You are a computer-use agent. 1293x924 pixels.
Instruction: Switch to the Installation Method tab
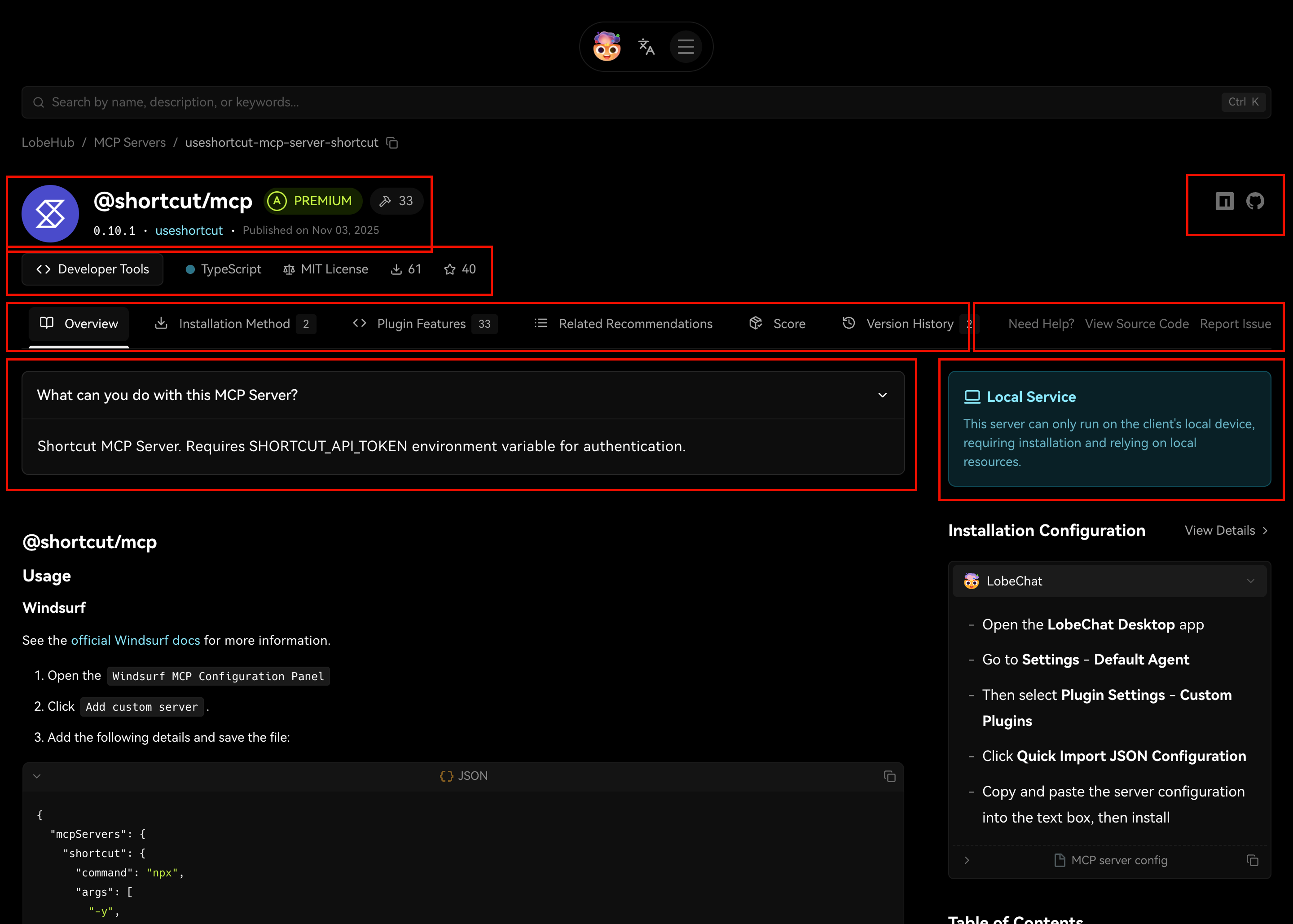pyautogui.click(x=234, y=324)
